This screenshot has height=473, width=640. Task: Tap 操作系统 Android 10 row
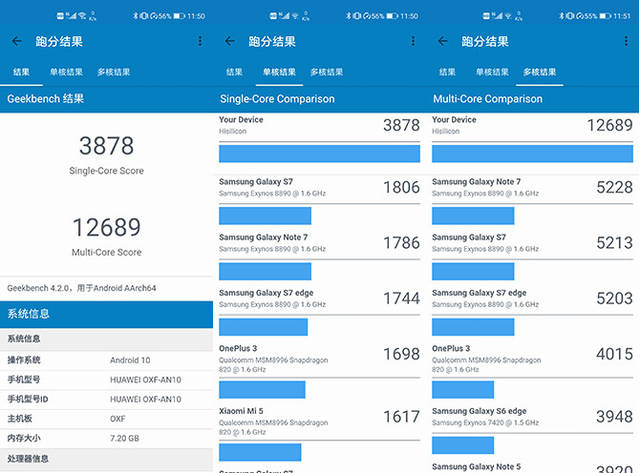106,360
